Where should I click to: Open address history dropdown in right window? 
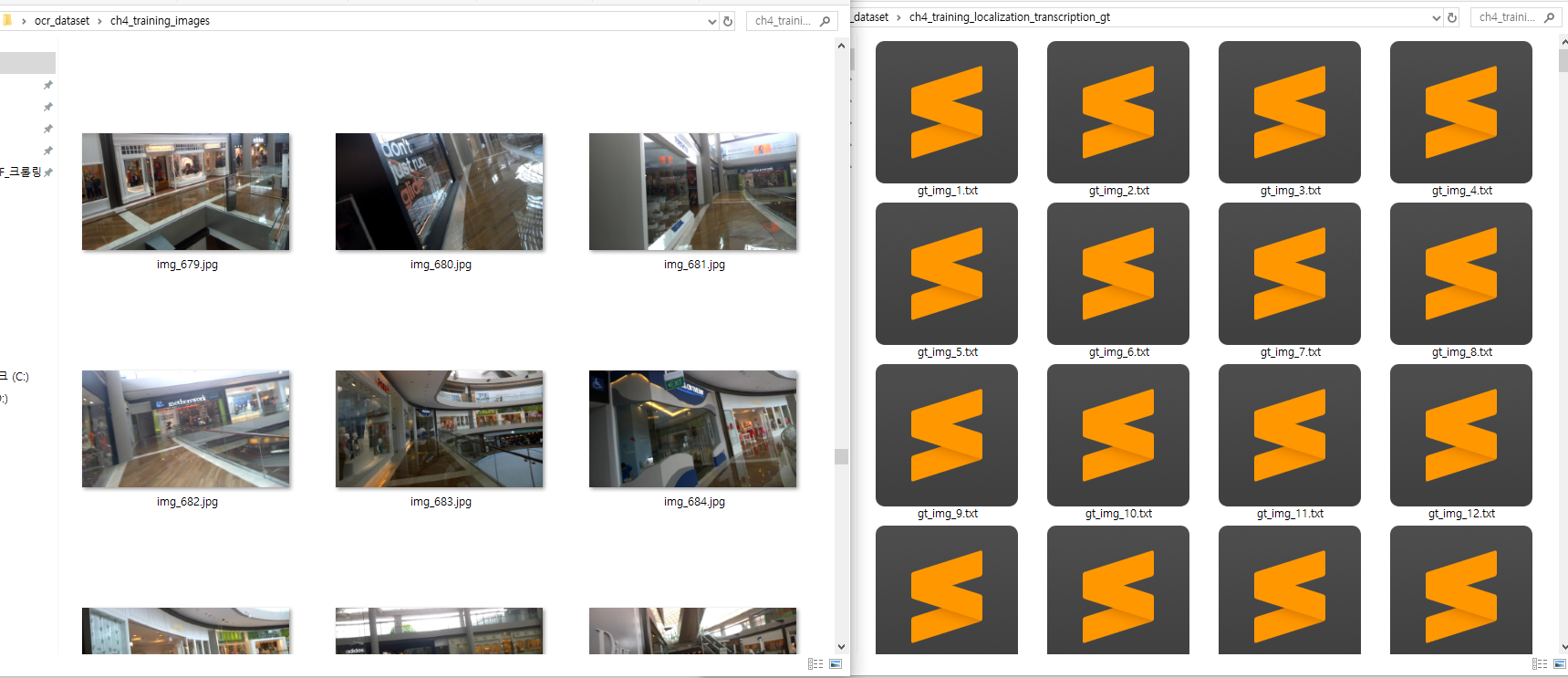tap(1437, 17)
